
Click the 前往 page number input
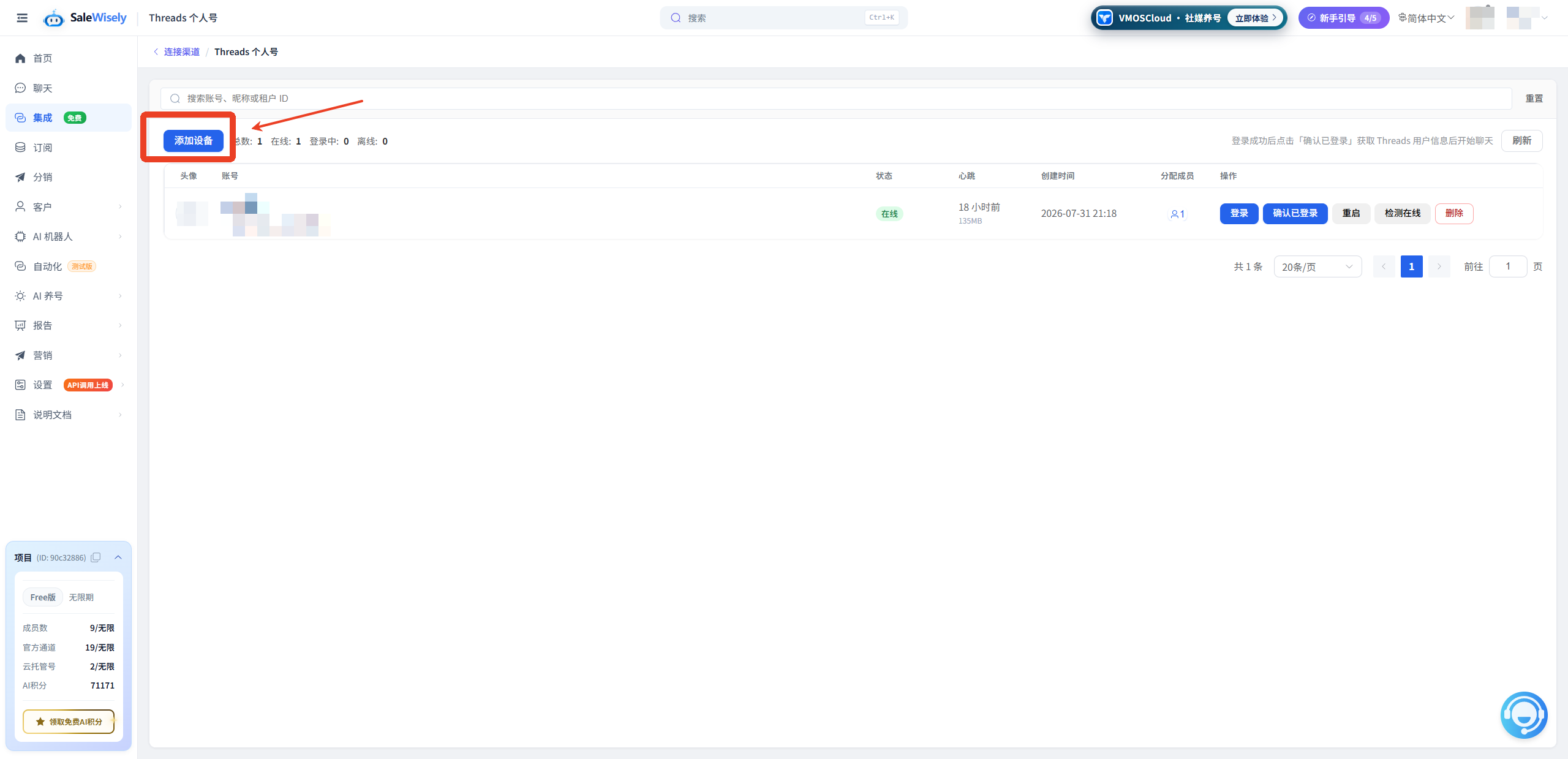pos(1508,266)
